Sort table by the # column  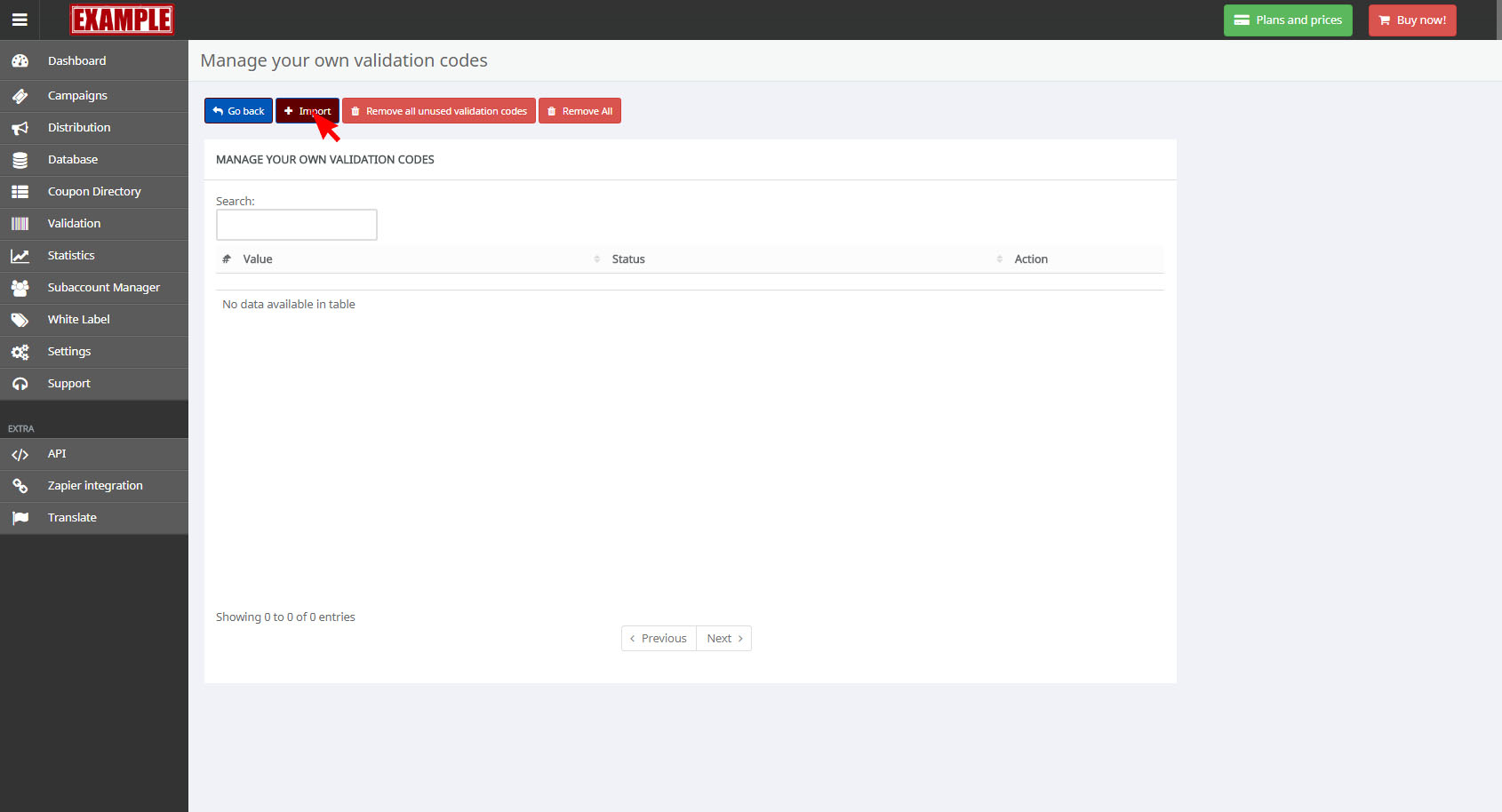[x=227, y=259]
